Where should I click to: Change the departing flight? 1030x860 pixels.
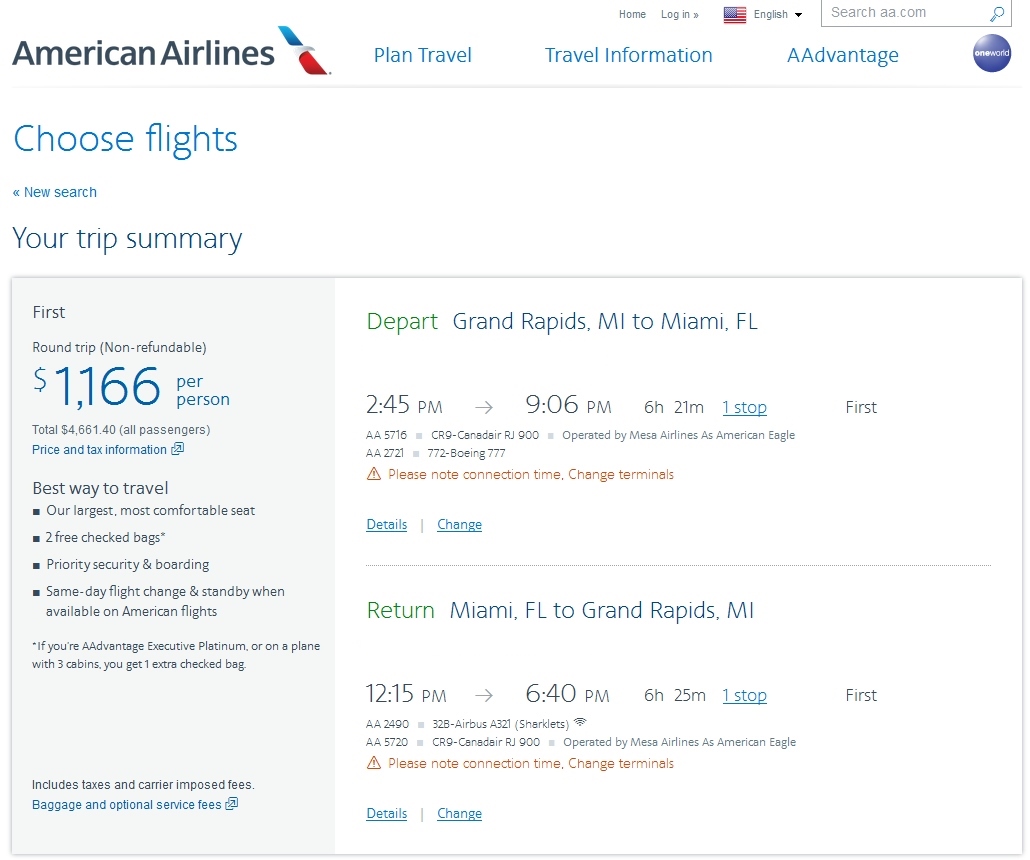click(x=459, y=524)
